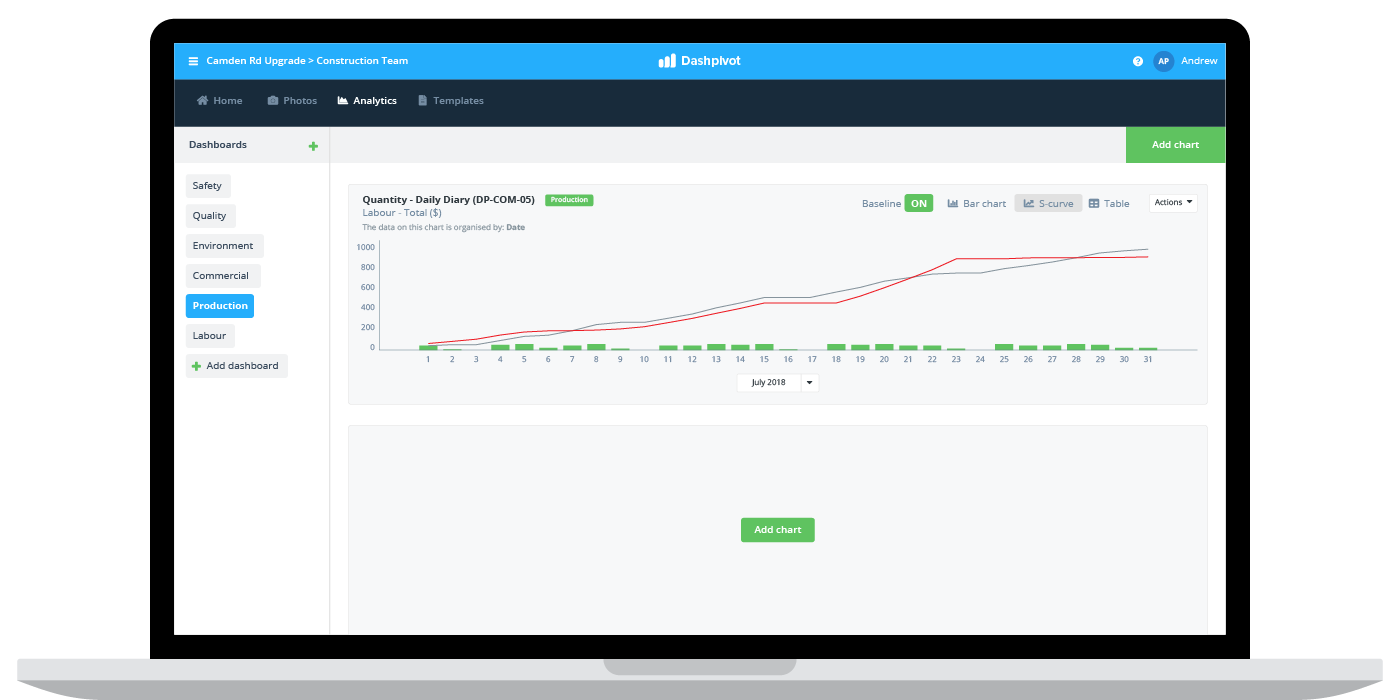The height and width of the screenshot is (700, 1400).
Task: Expand the July 2018 month arrow
Action: click(x=809, y=383)
